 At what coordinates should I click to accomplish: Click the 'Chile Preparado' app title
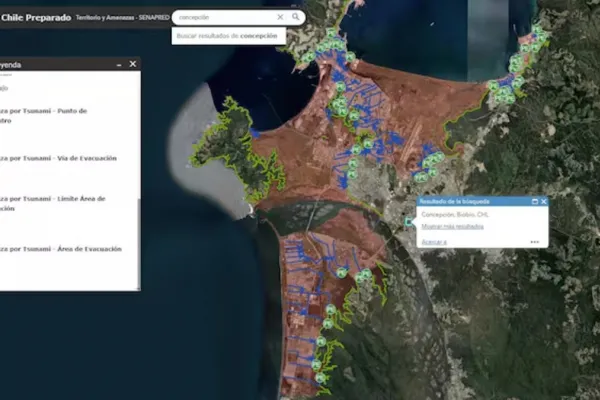(x=36, y=18)
